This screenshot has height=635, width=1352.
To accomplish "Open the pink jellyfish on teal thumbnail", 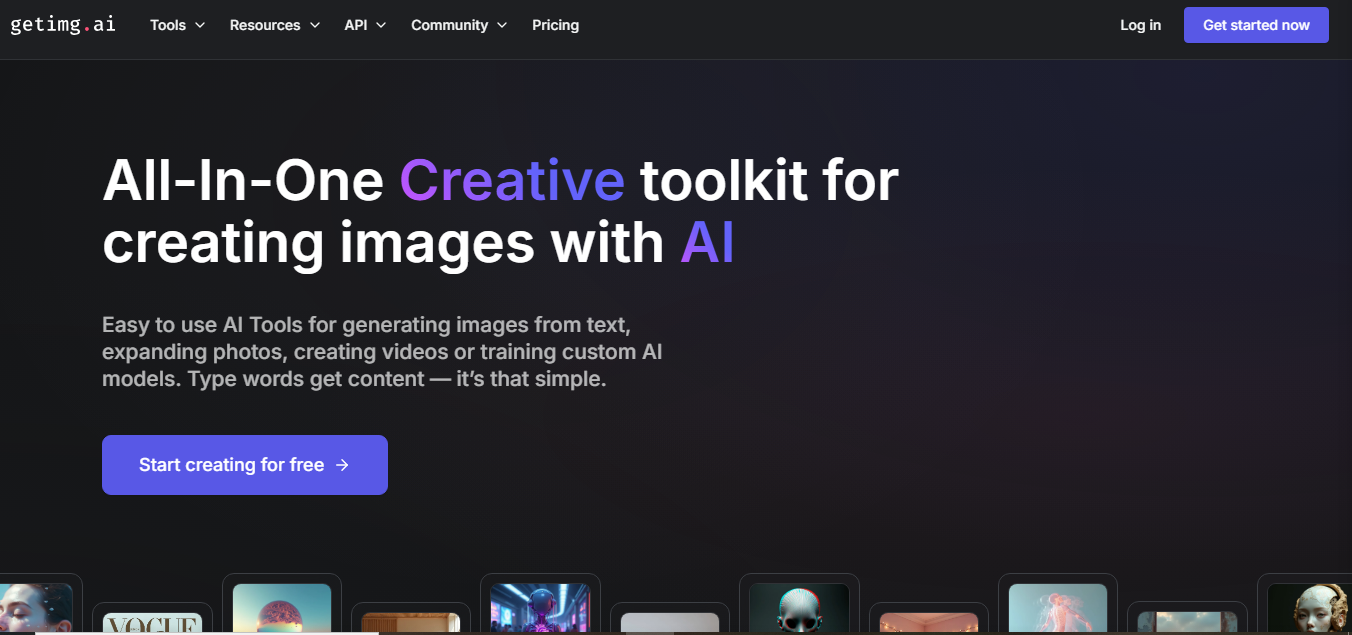I will pos(1058,609).
